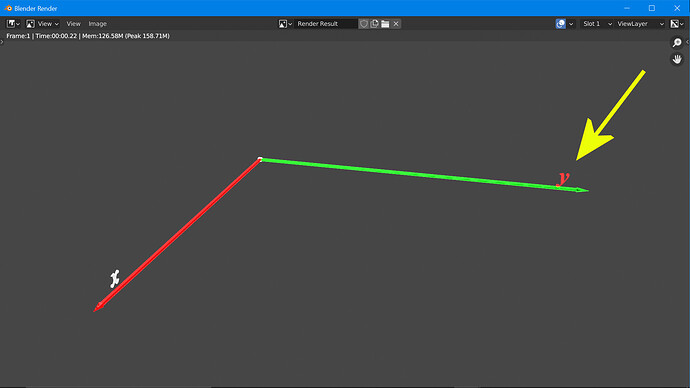Close the Blender Render window
The height and width of the screenshot is (388, 690).
pyautogui.click(x=677, y=8)
